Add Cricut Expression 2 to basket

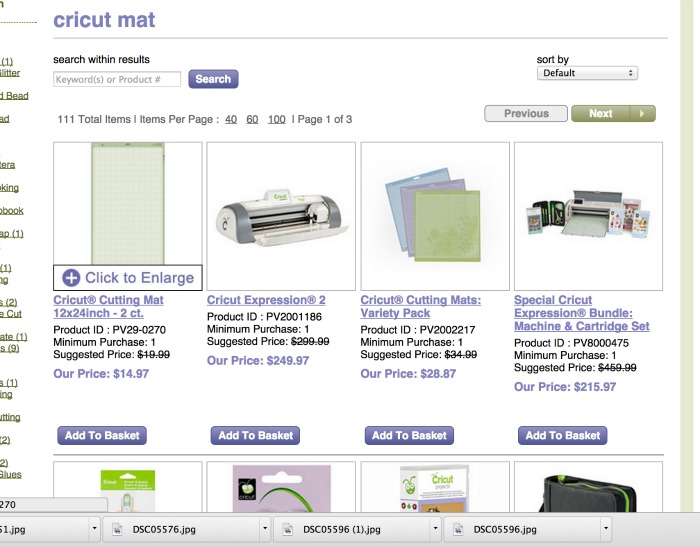(256, 436)
